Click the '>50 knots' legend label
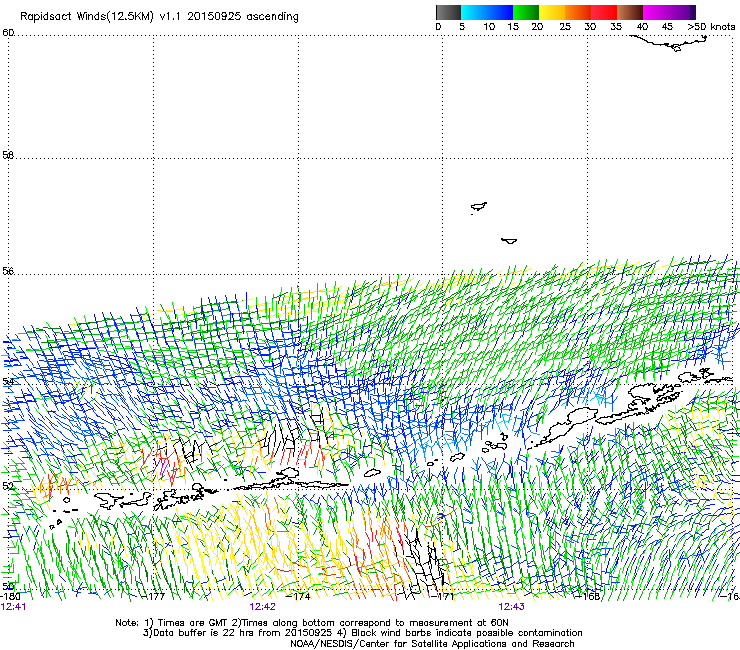 pyautogui.click(x=711, y=27)
